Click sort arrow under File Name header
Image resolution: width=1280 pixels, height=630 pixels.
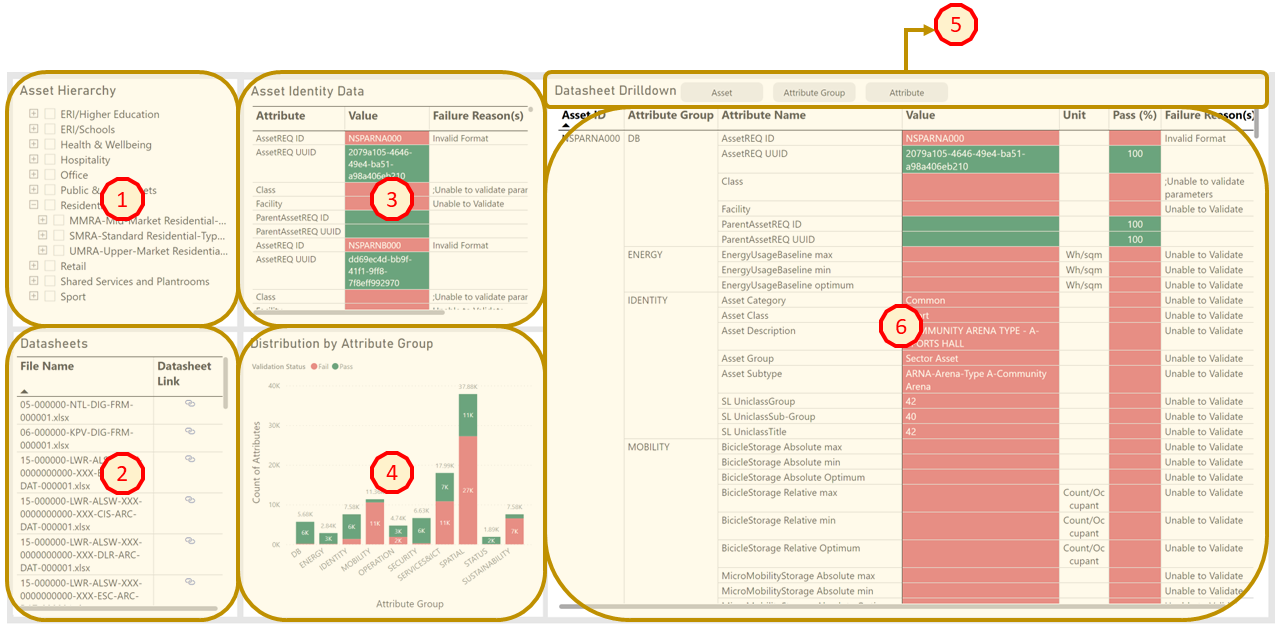24,392
